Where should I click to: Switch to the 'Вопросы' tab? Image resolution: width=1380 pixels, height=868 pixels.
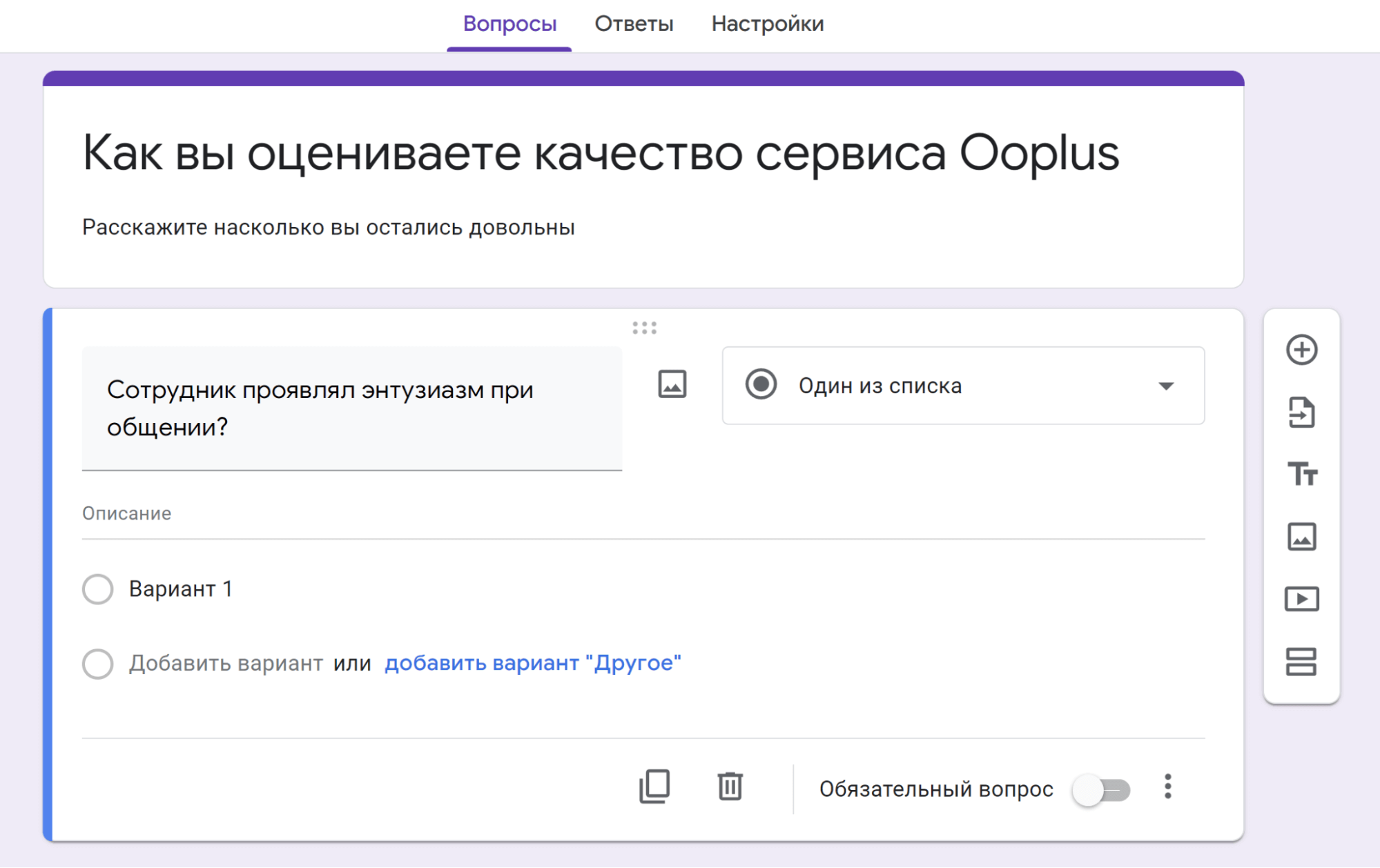coord(509,23)
